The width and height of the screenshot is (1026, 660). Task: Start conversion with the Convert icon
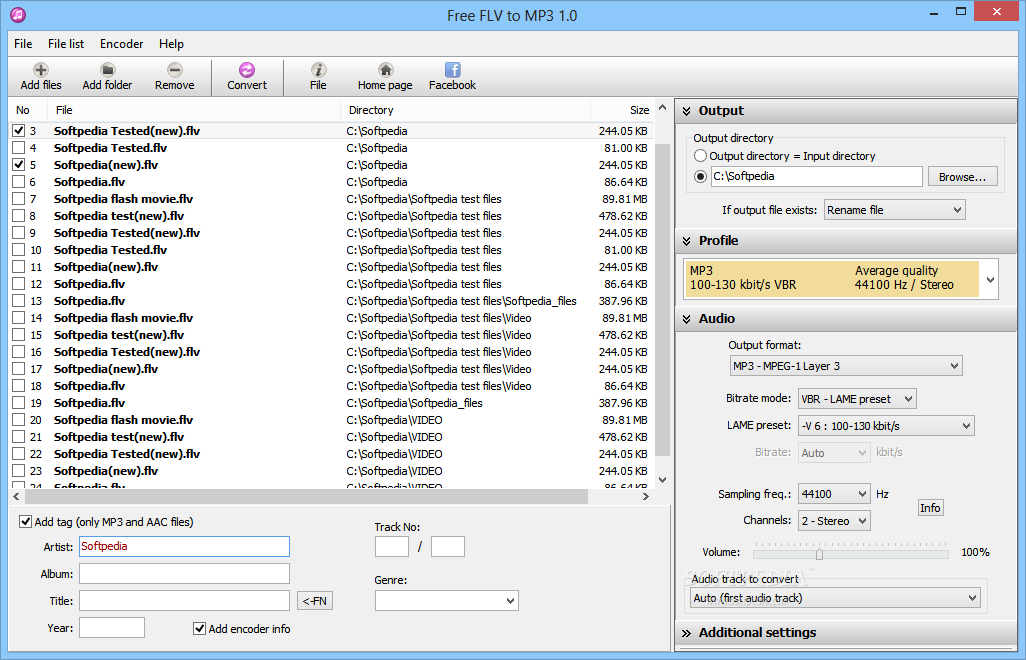point(247,77)
